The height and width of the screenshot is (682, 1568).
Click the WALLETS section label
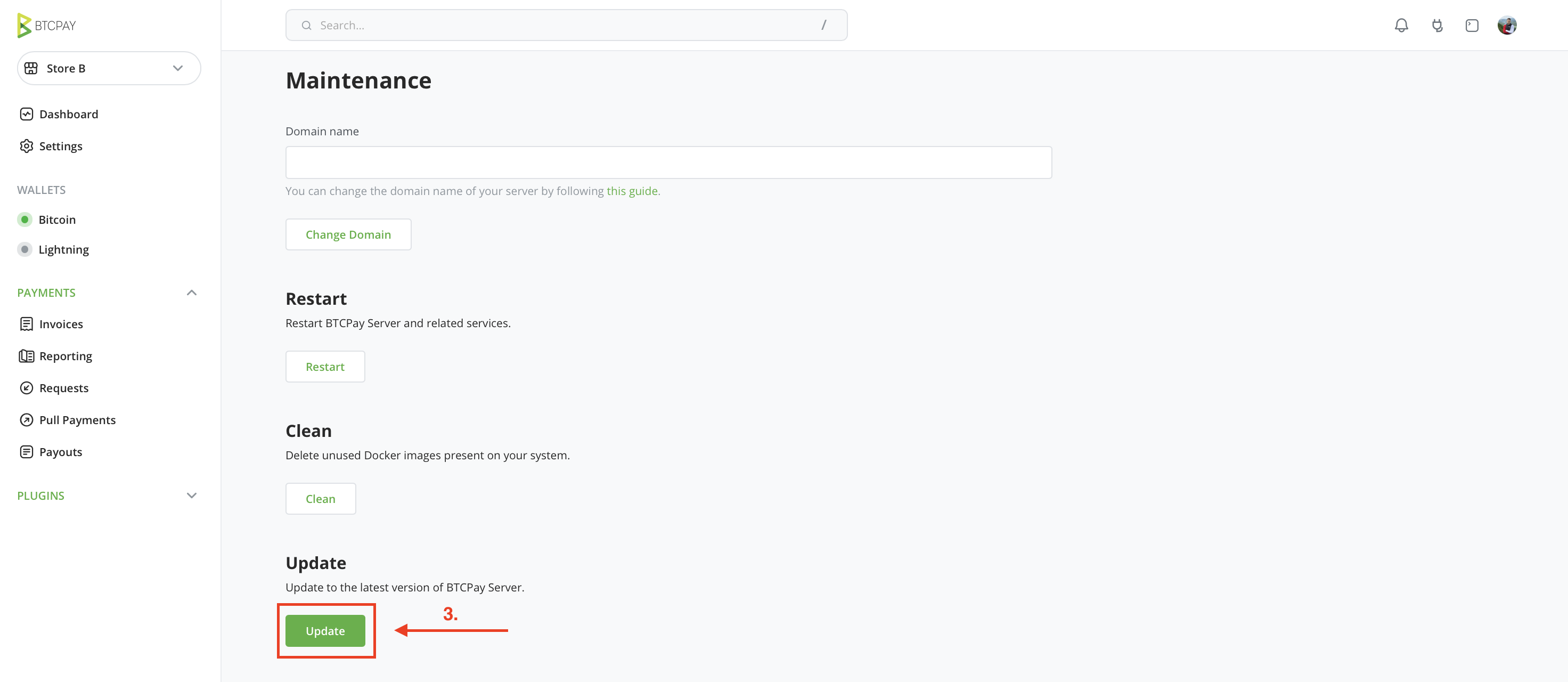click(42, 189)
